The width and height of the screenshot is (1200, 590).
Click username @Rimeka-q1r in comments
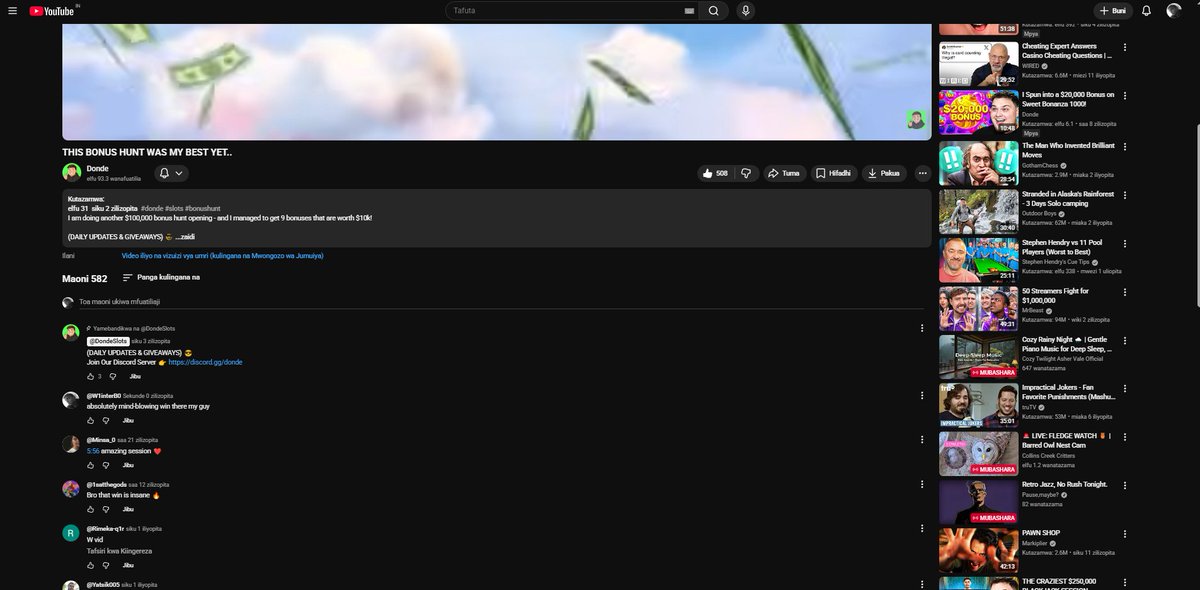point(103,528)
